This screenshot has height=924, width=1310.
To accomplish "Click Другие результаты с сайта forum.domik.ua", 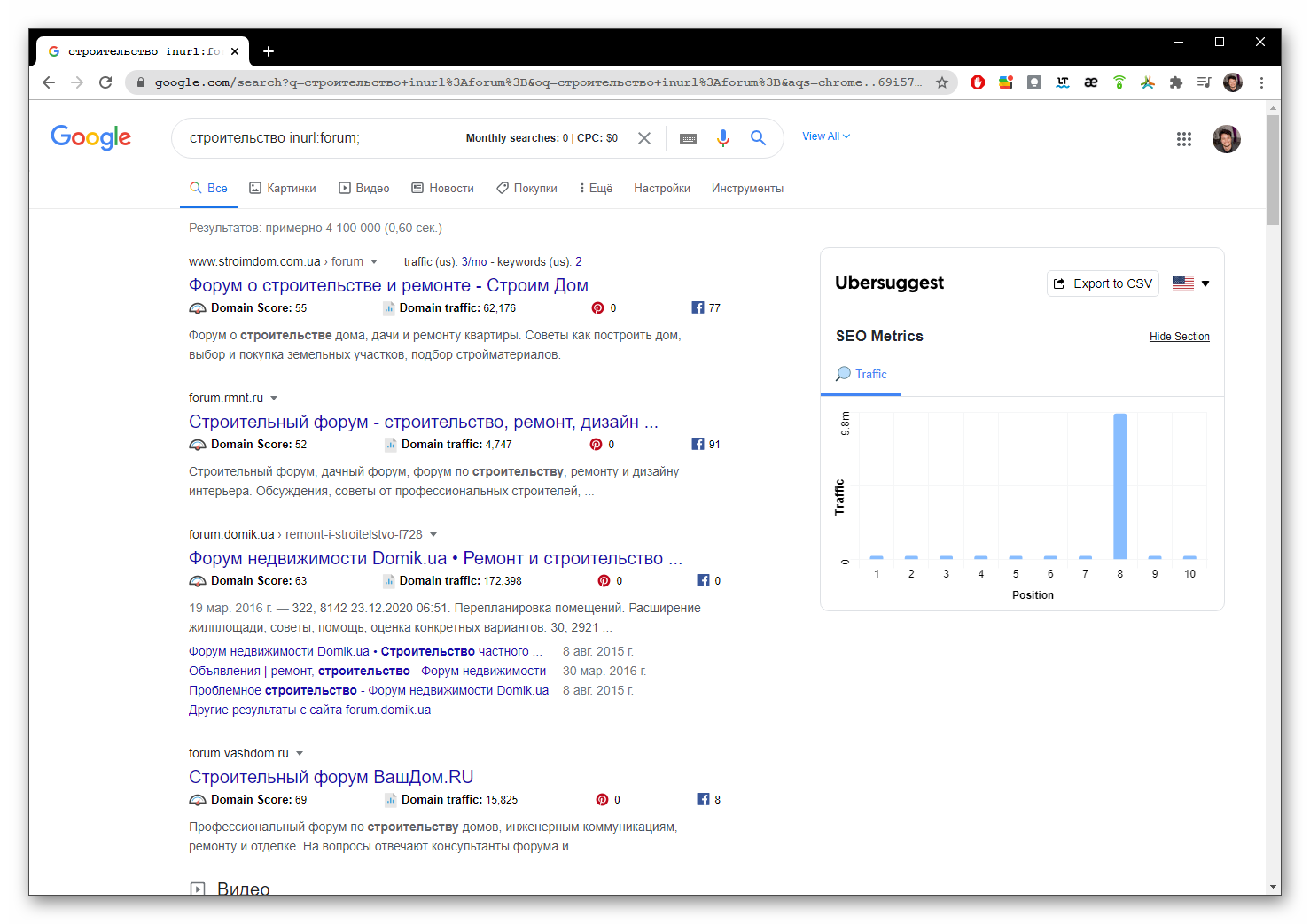I will 309,710.
